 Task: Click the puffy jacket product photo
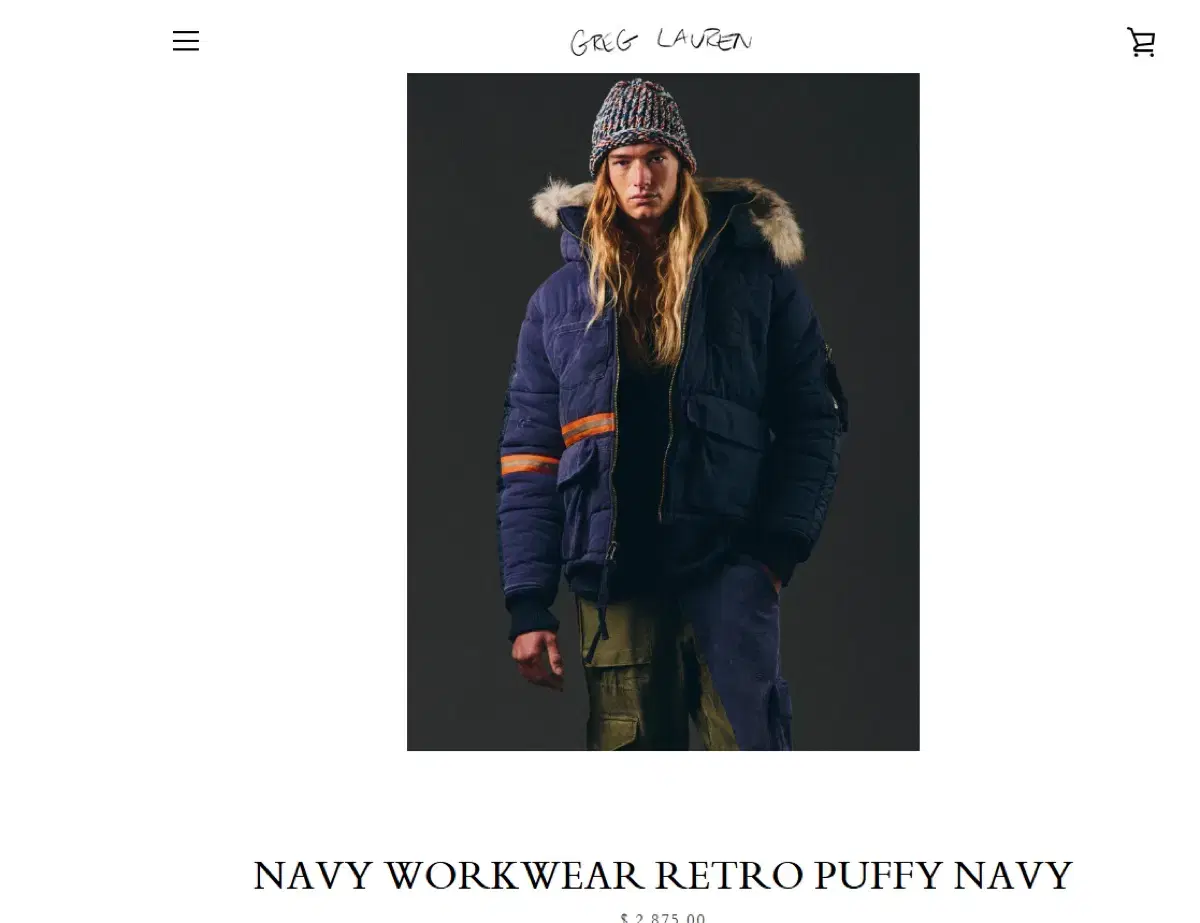tap(663, 412)
